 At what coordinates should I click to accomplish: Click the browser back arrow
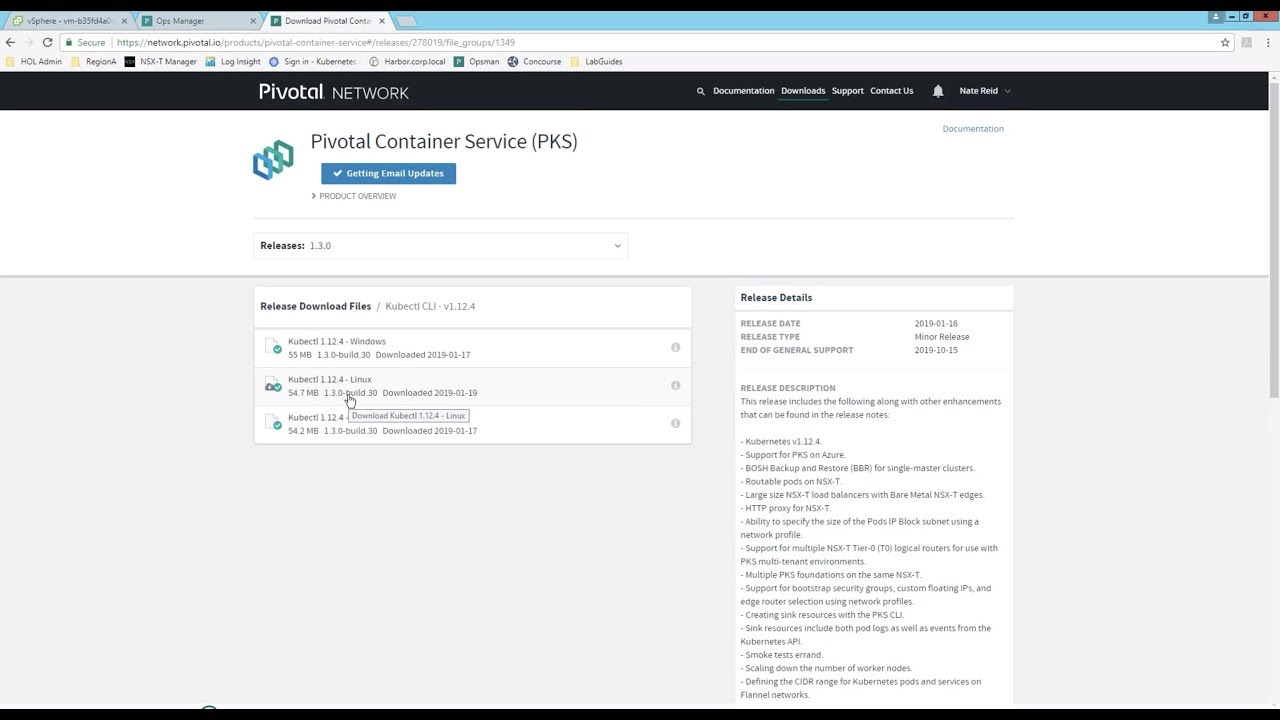[10, 43]
